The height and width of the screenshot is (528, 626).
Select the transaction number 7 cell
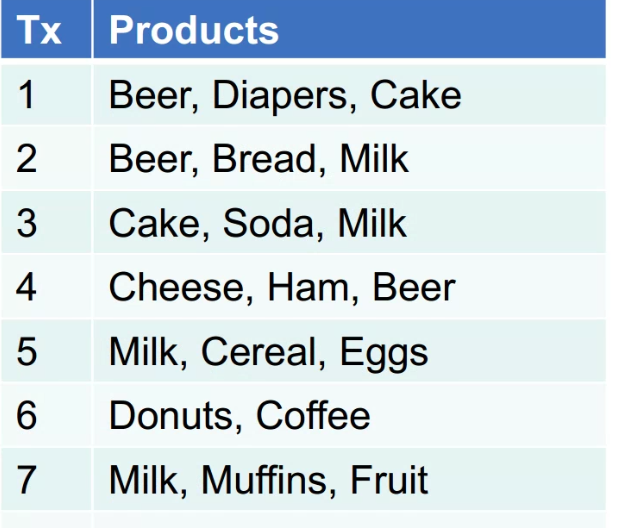point(27,479)
